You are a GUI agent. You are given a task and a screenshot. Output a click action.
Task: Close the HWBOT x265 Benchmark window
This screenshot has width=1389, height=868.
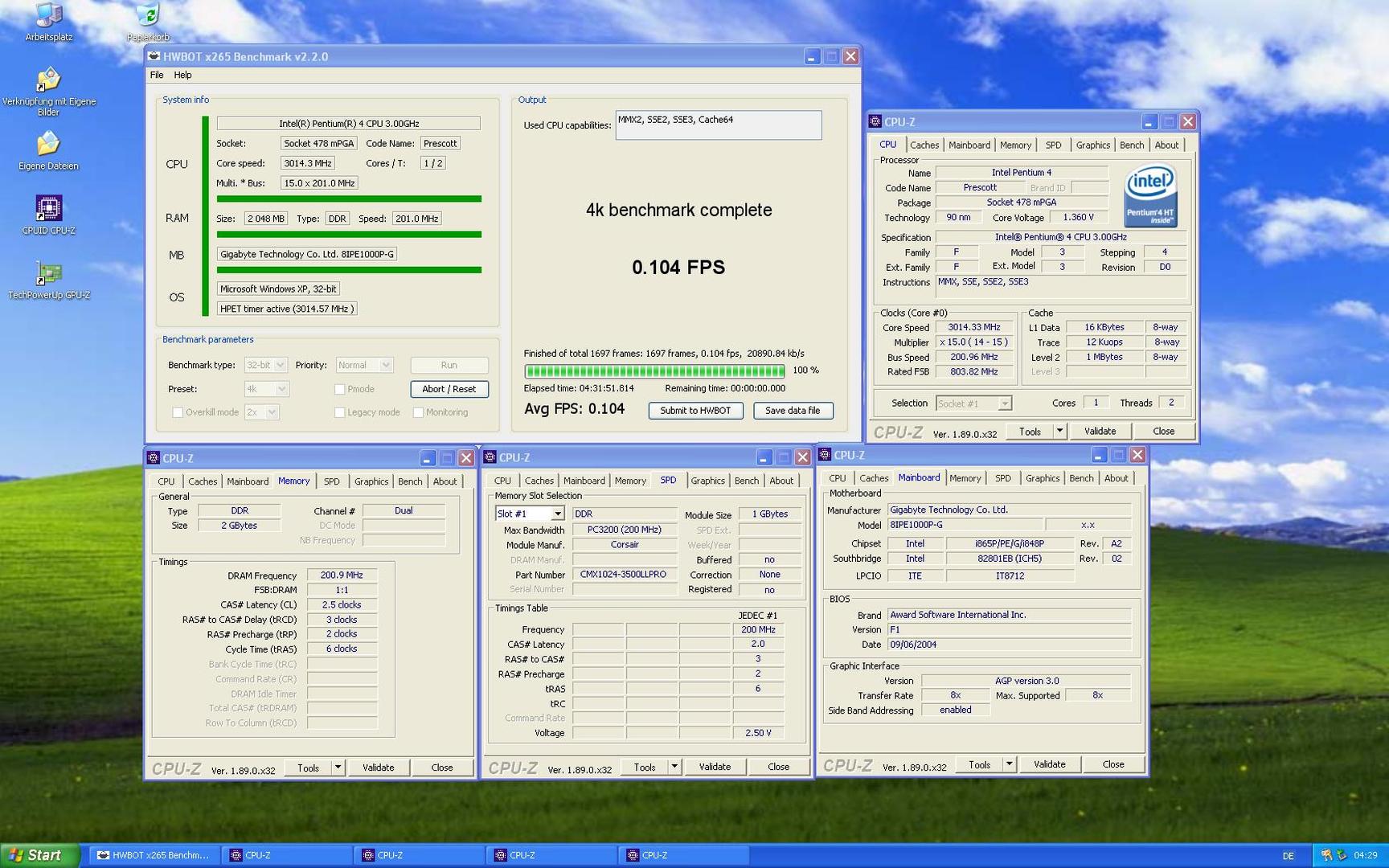850,56
